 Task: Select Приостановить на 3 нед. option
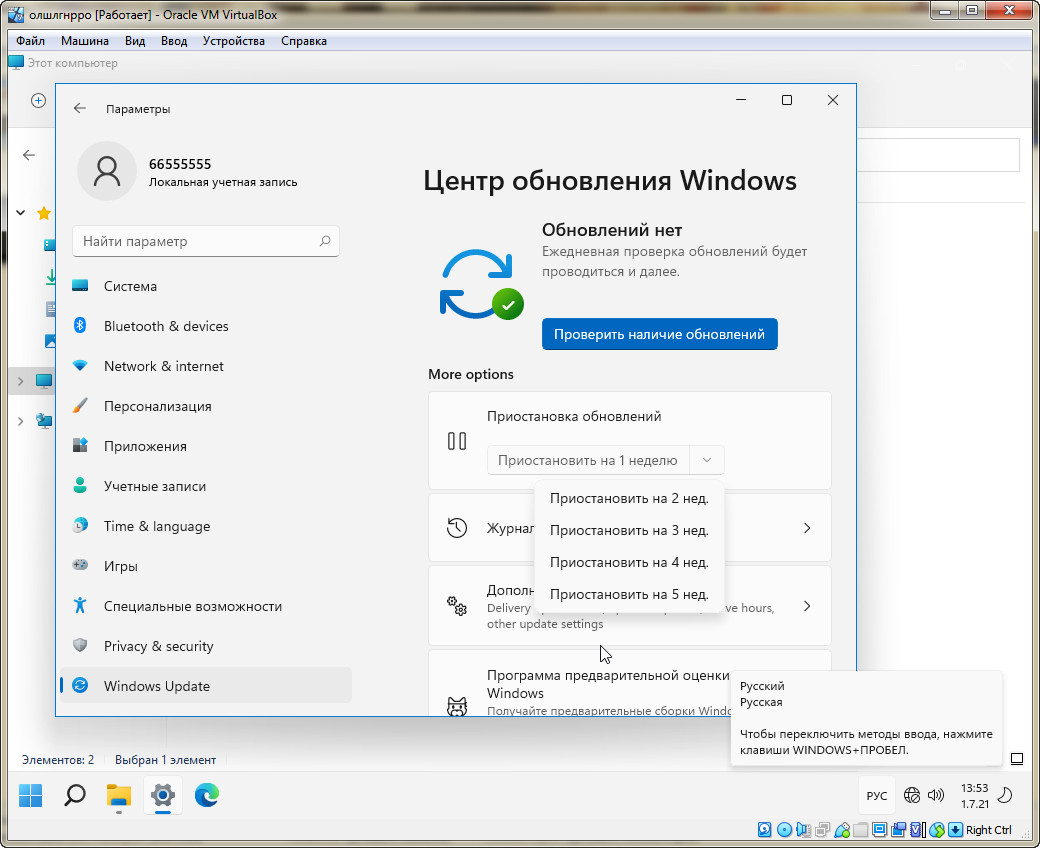point(629,530)
